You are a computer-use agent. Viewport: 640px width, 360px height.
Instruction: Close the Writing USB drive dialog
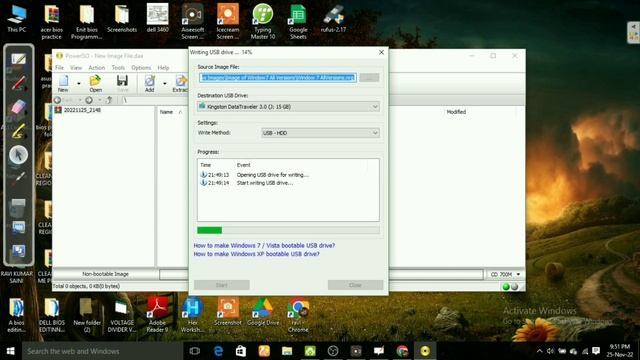(381, 52)
